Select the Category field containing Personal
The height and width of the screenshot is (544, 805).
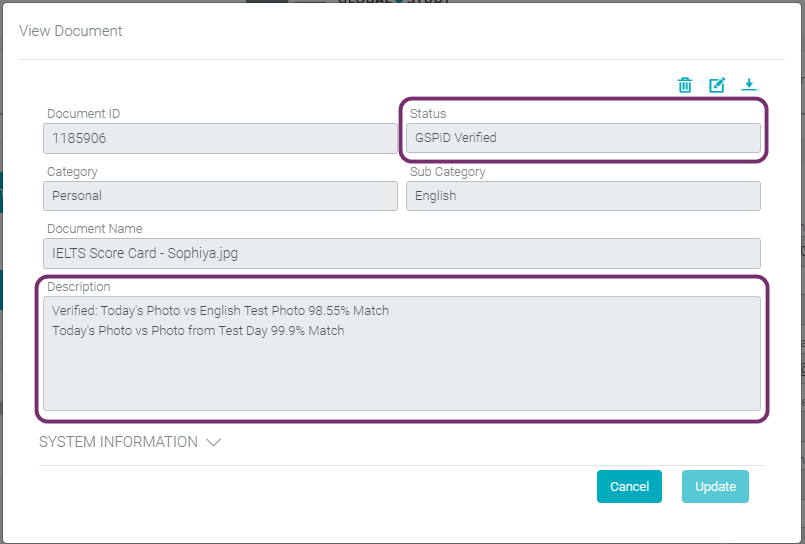click(220, 196)
